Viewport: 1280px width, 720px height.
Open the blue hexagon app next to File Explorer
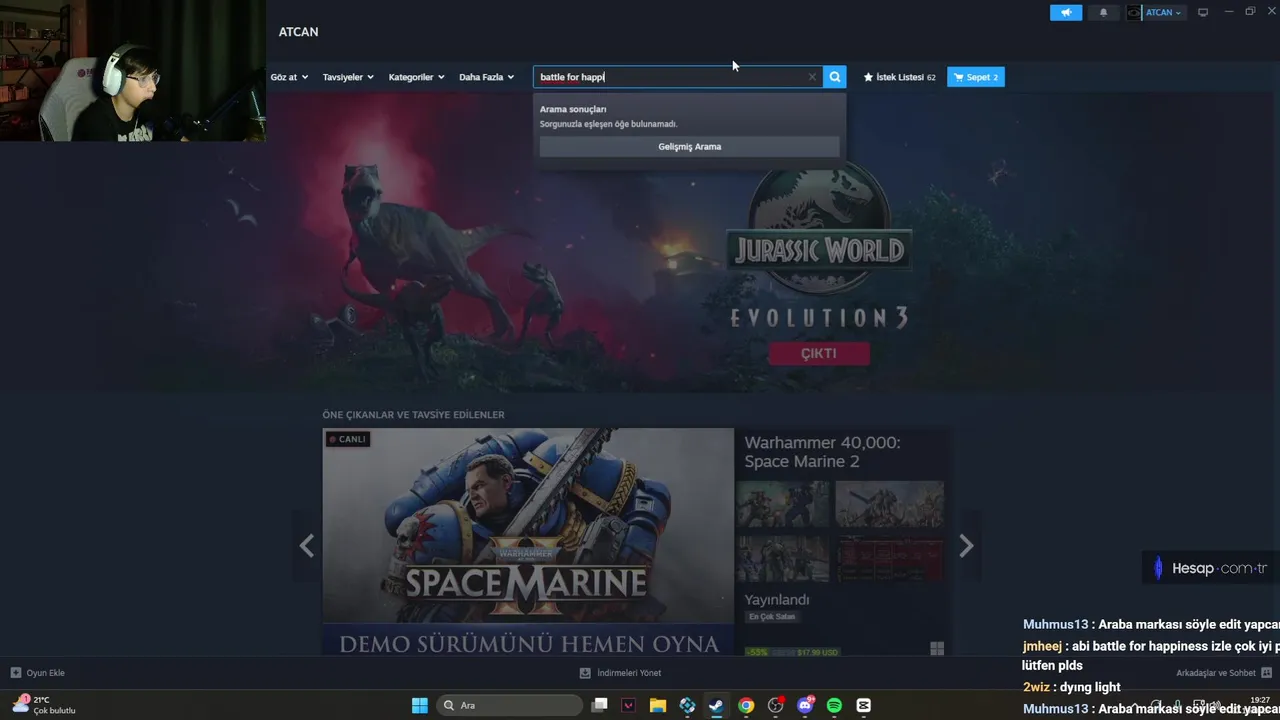coord(687,705)
